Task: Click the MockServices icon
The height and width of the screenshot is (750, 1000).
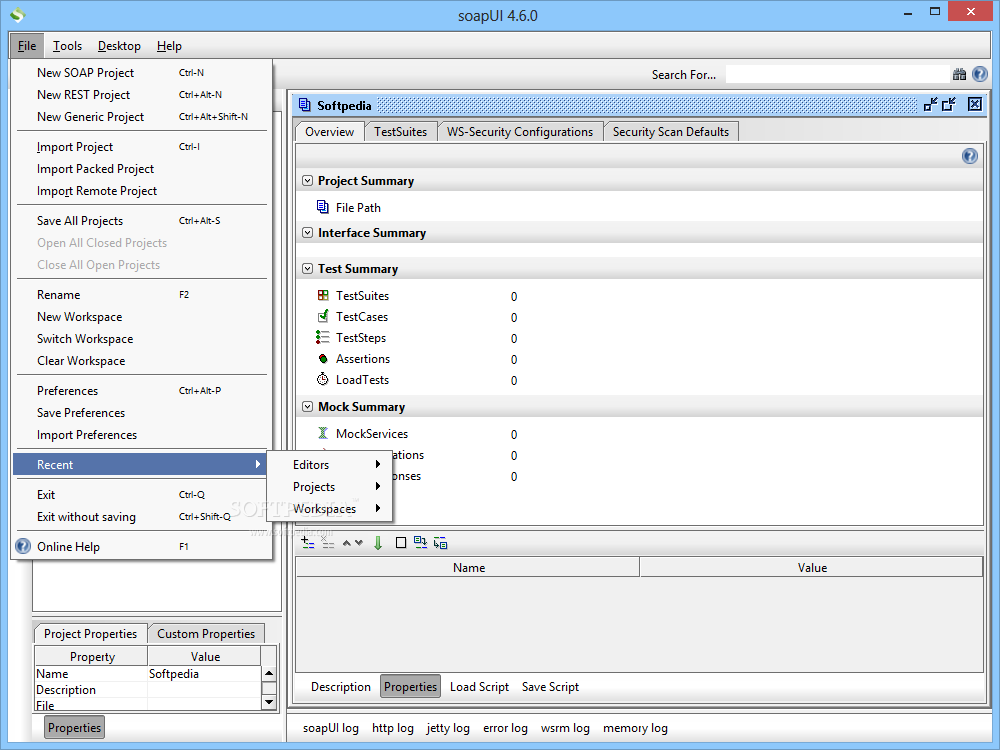Action: click(323, 433)
